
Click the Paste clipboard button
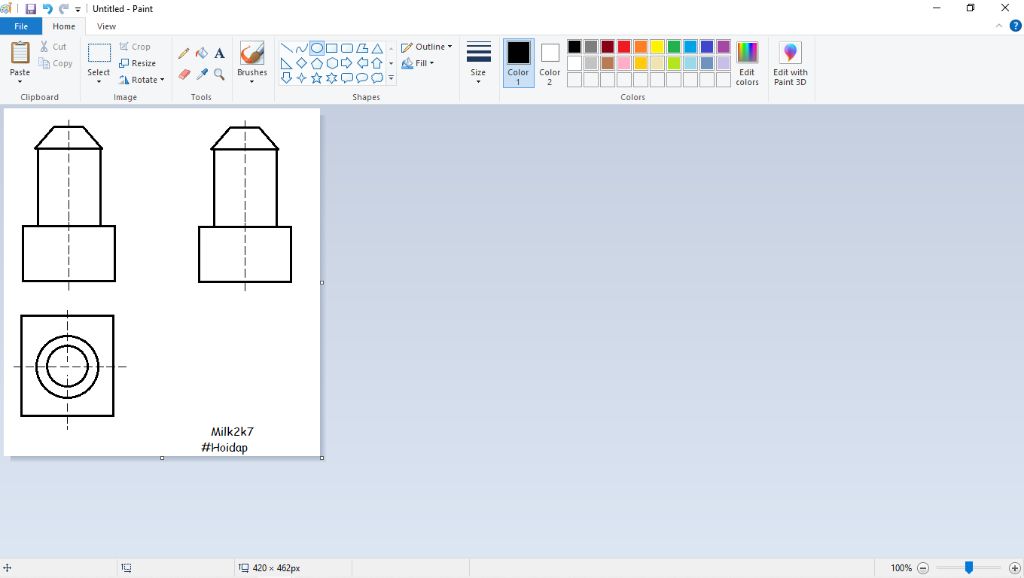pos(20,57)
